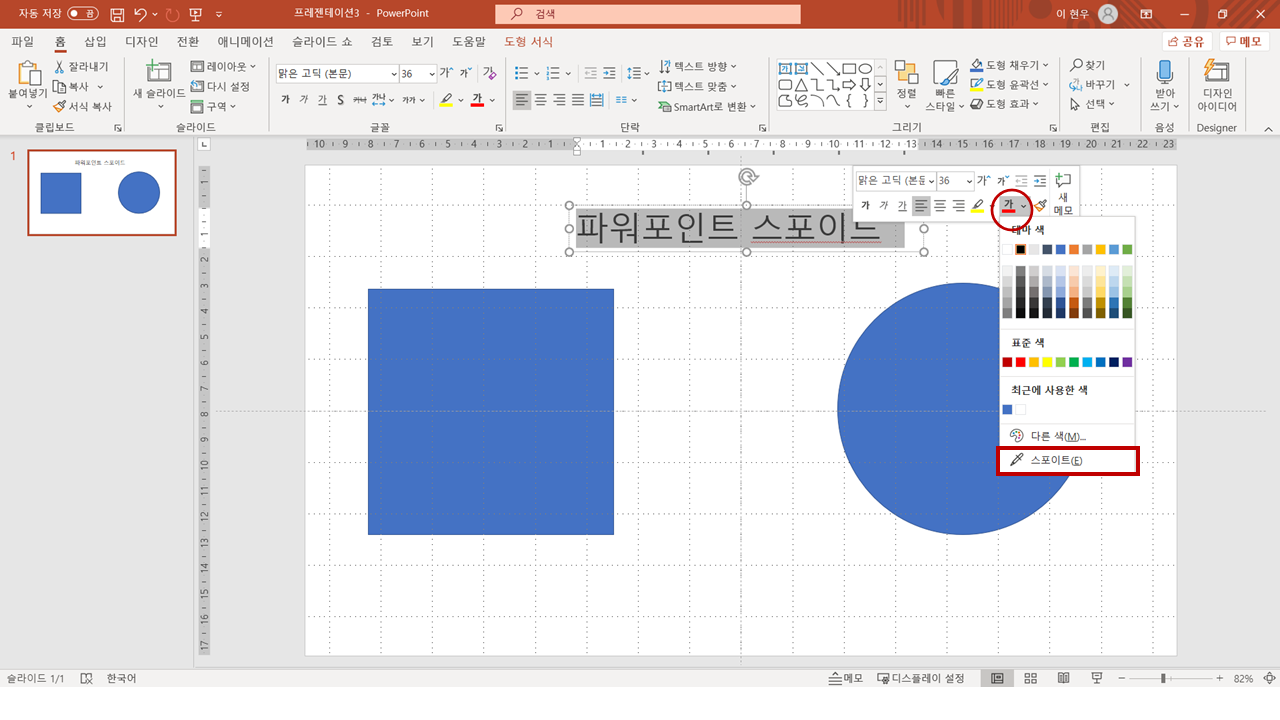Switch to Transitions (전환) tab
Screen dimensions: 1280x720
[188, 42]
